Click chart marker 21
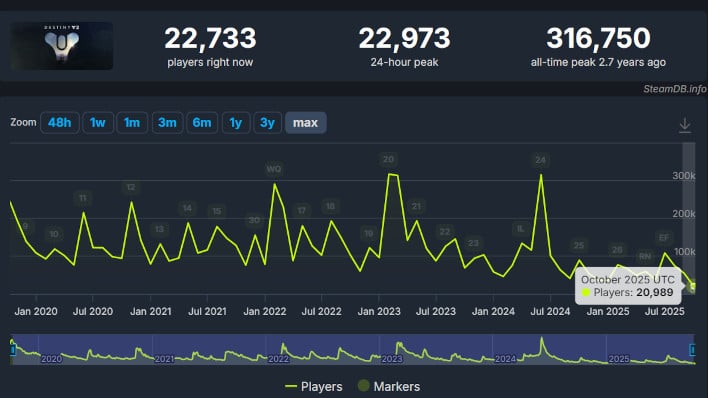This screenshot has width=708, height=398. [416, 206]
